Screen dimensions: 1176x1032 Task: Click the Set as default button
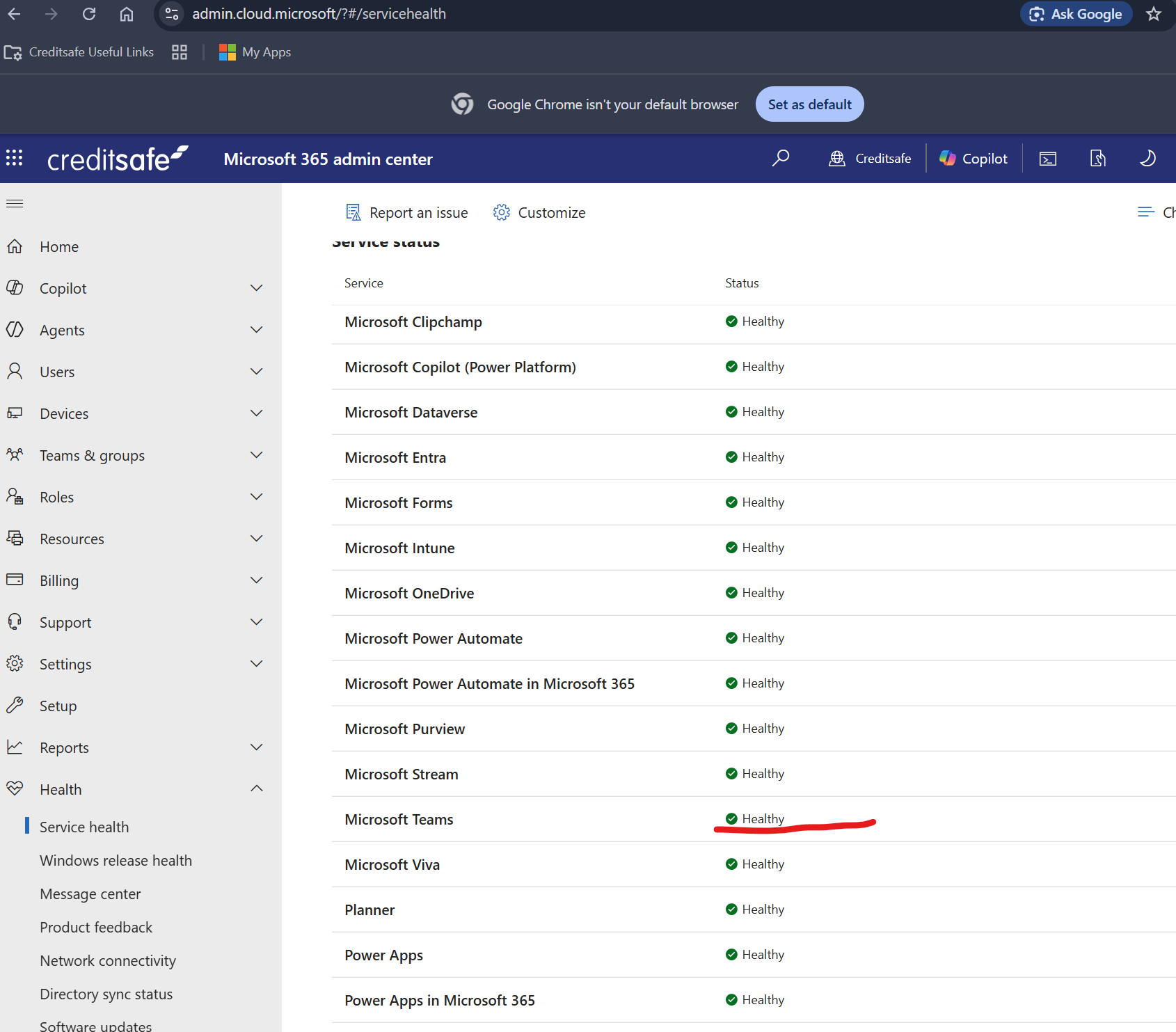809,104
